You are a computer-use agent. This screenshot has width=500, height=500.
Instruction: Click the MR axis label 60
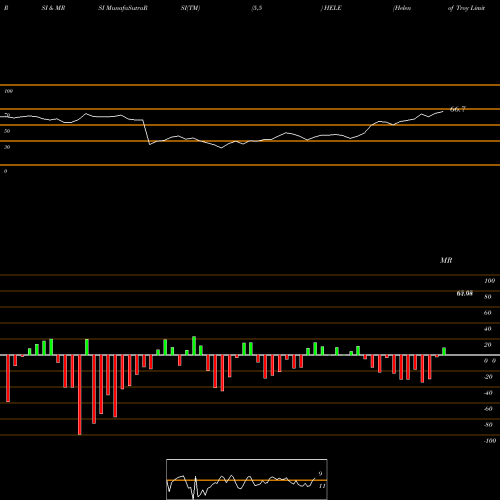488,313
